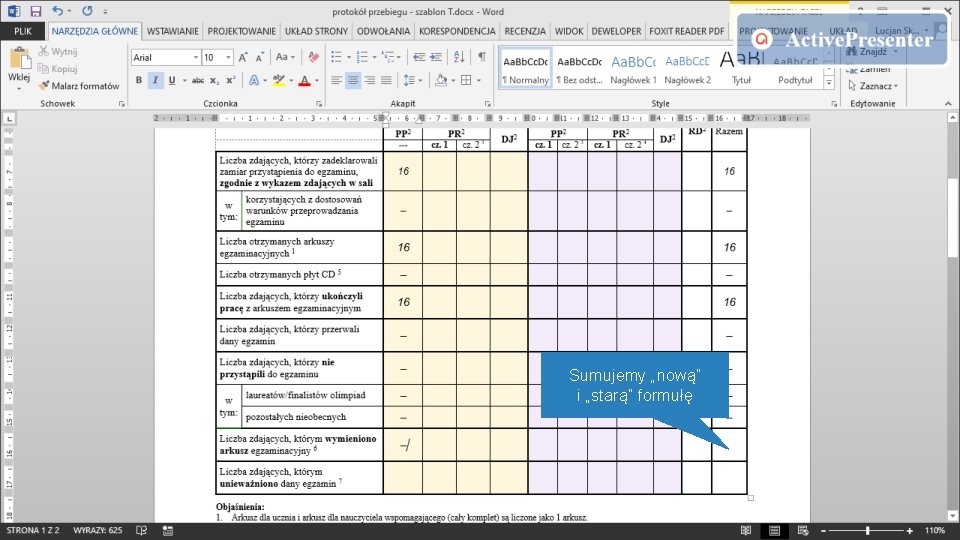Toggle italic formatting
The width and height of the screenshot is (960, 540).
(x=156, y=80)
